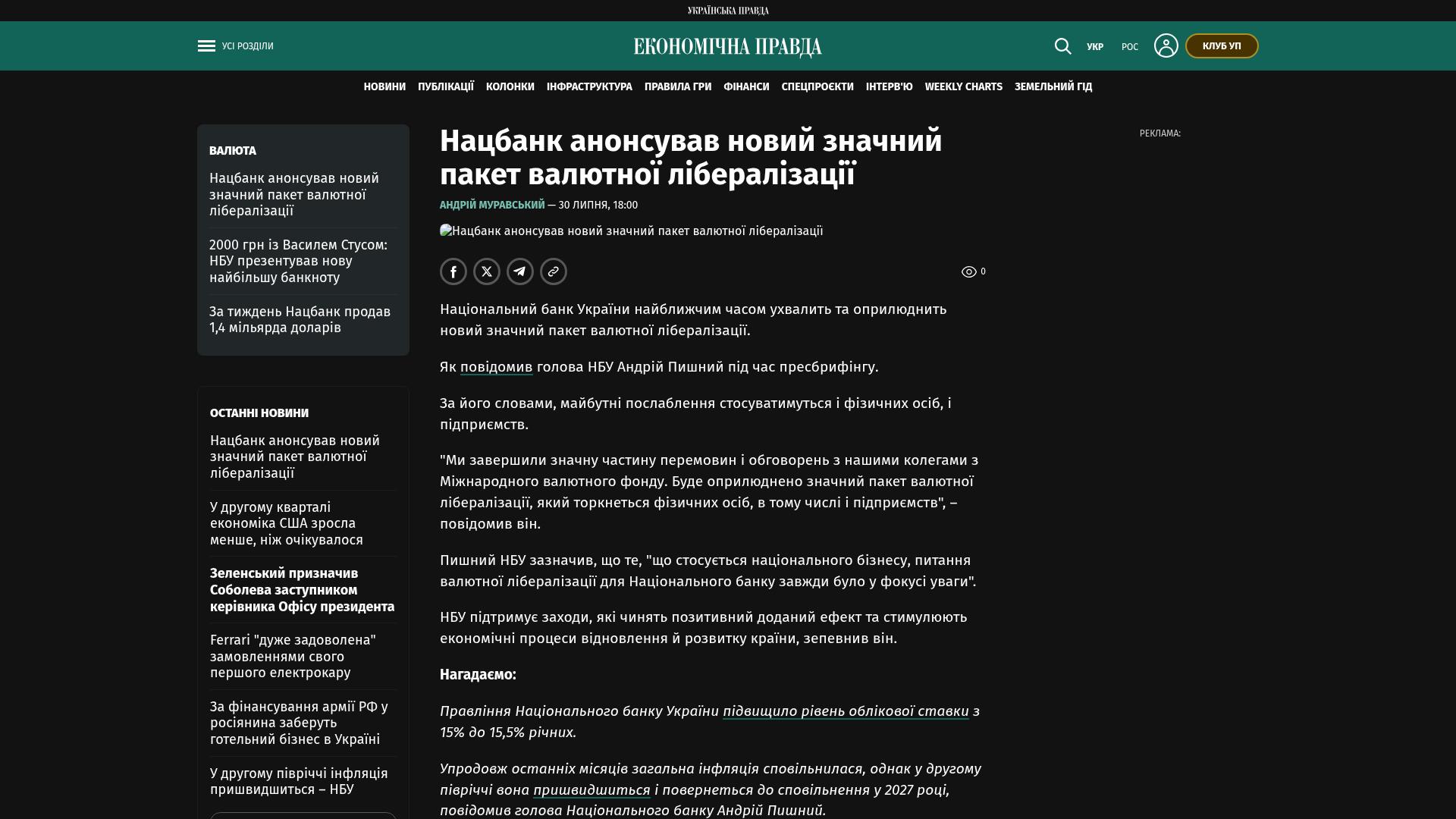
Task: Click the date '30 ЛИПНЯ, 18:00'
Action: point(598,205)
